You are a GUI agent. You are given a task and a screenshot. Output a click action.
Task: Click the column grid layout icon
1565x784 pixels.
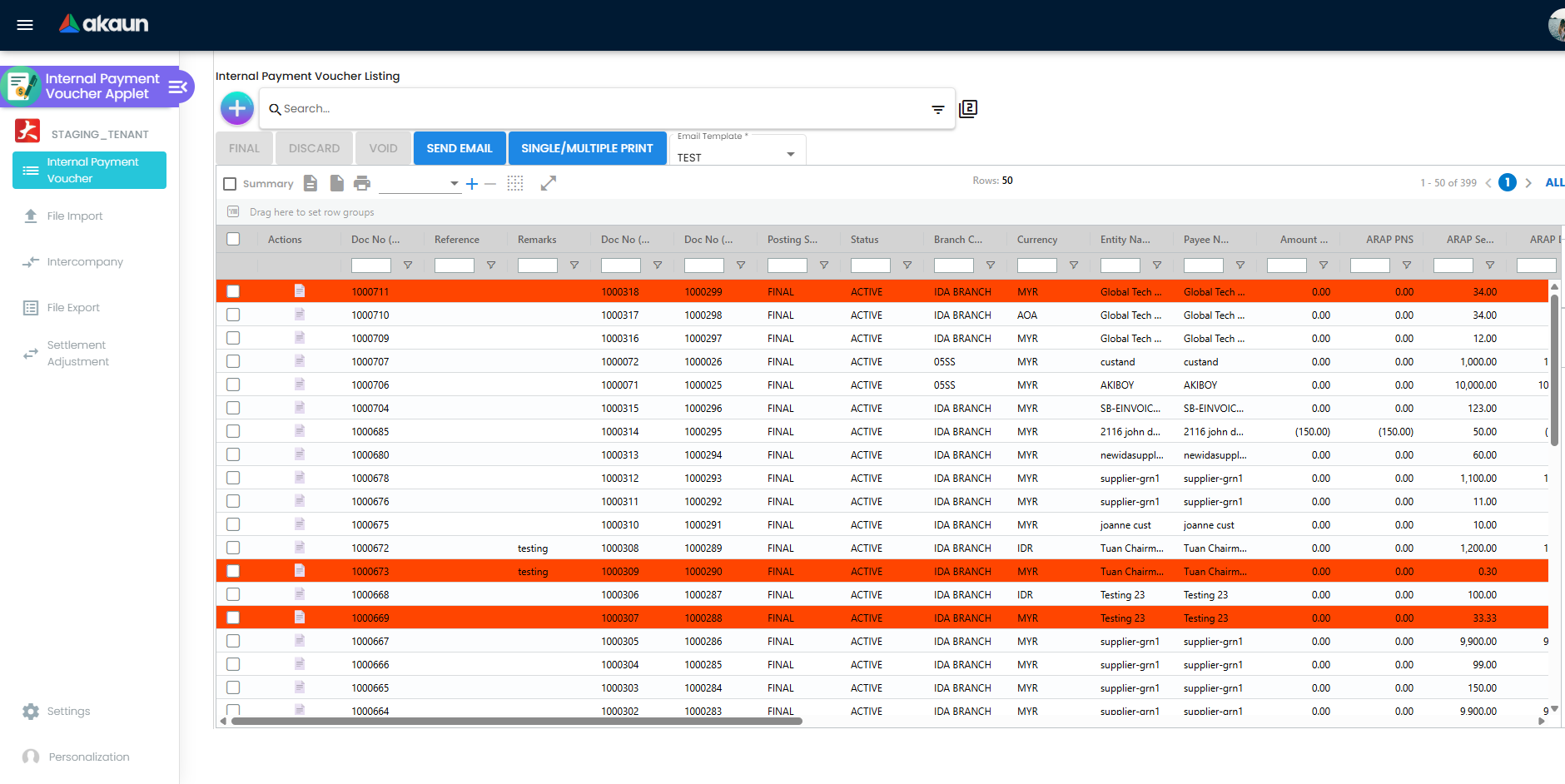click(515, 183)
